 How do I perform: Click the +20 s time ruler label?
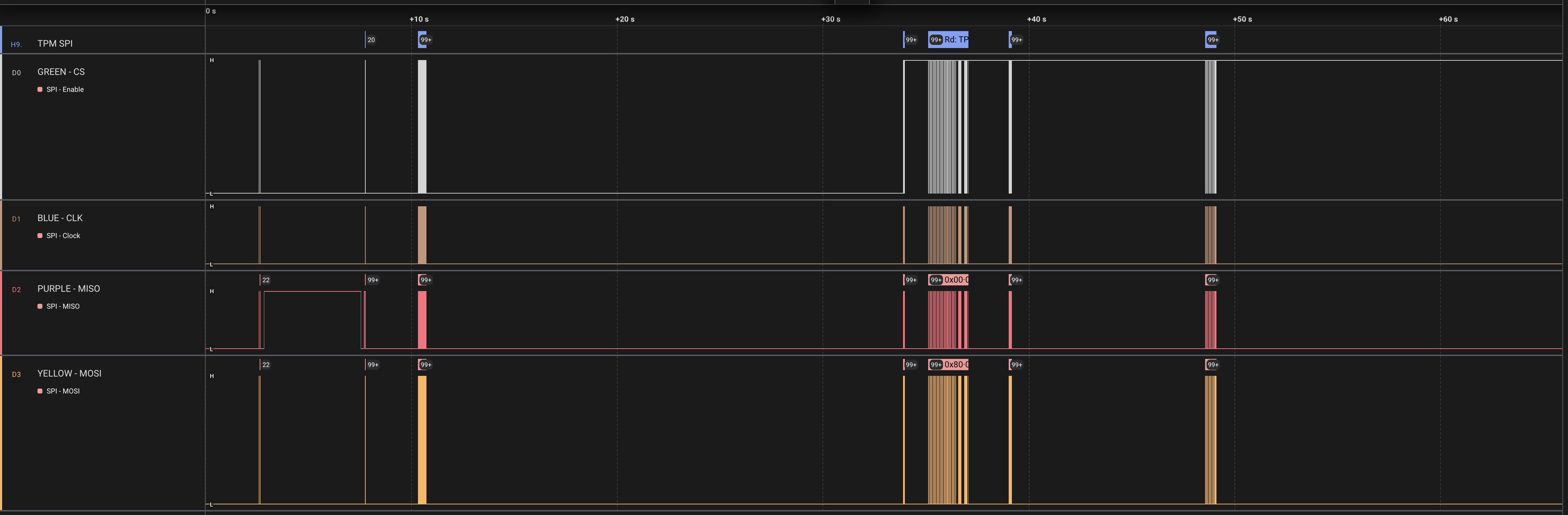[x=625, y=19]
